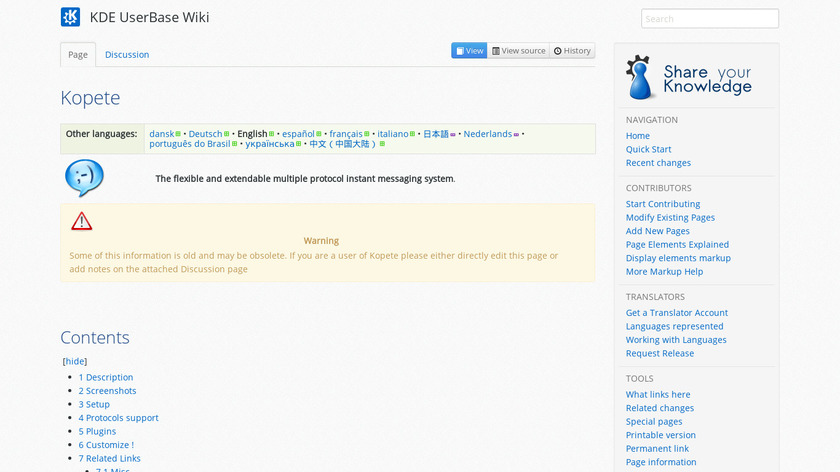The height and width of the screenshot is (472, 840).
Task: Switch language to Nederlands
Action: [488, 134]
